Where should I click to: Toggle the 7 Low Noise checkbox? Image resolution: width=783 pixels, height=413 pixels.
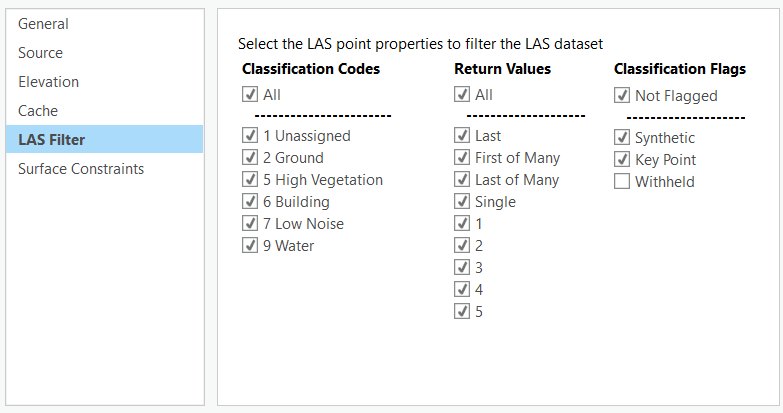[250, 224]
